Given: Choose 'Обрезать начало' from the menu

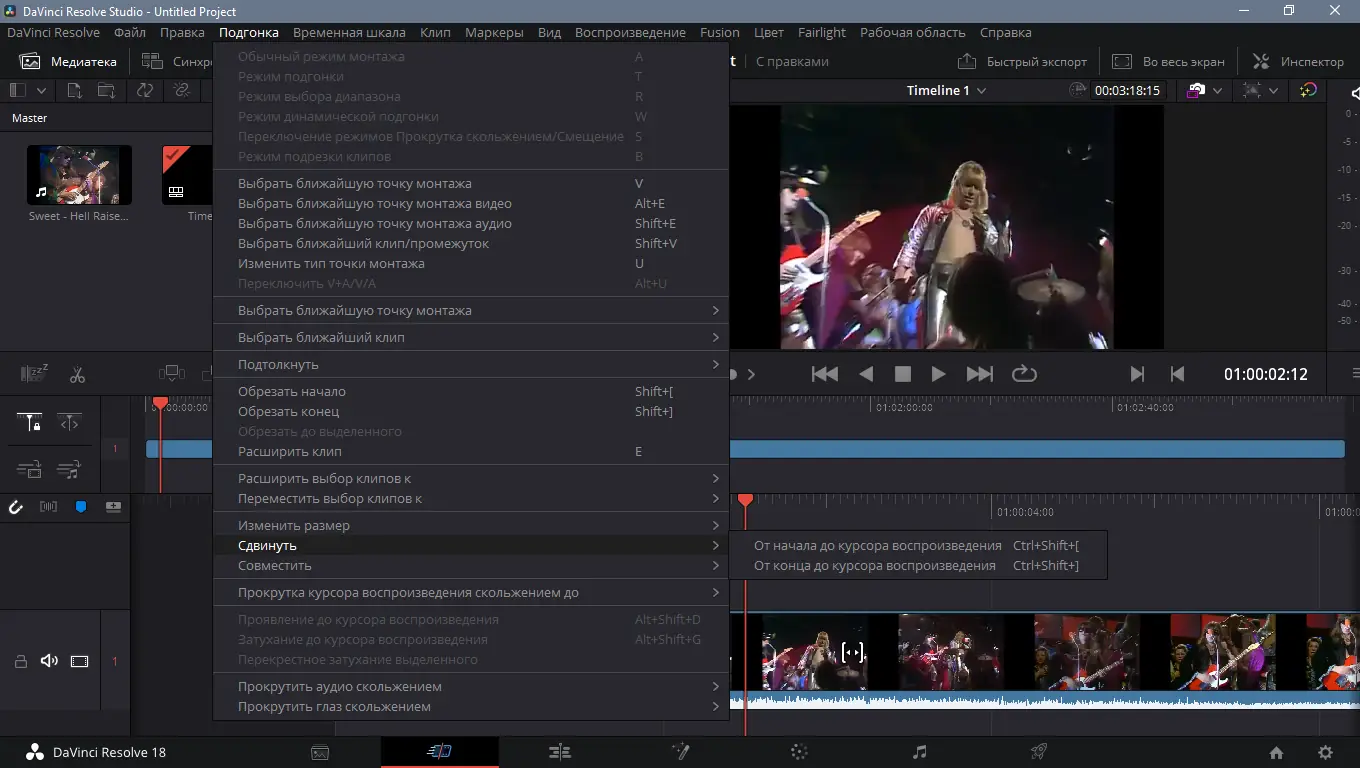Looking at the screenshot, I should click(292, 391).
